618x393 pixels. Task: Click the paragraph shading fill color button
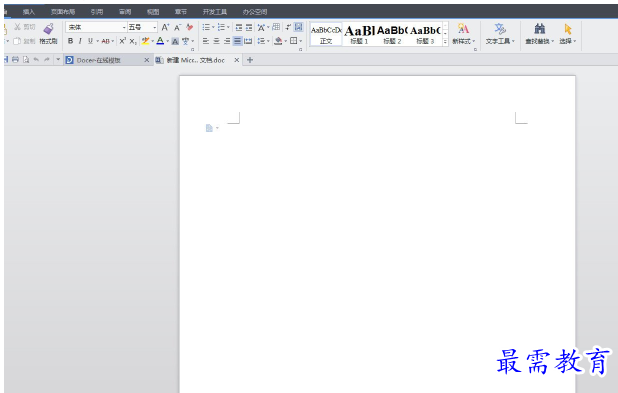point(278,41)
